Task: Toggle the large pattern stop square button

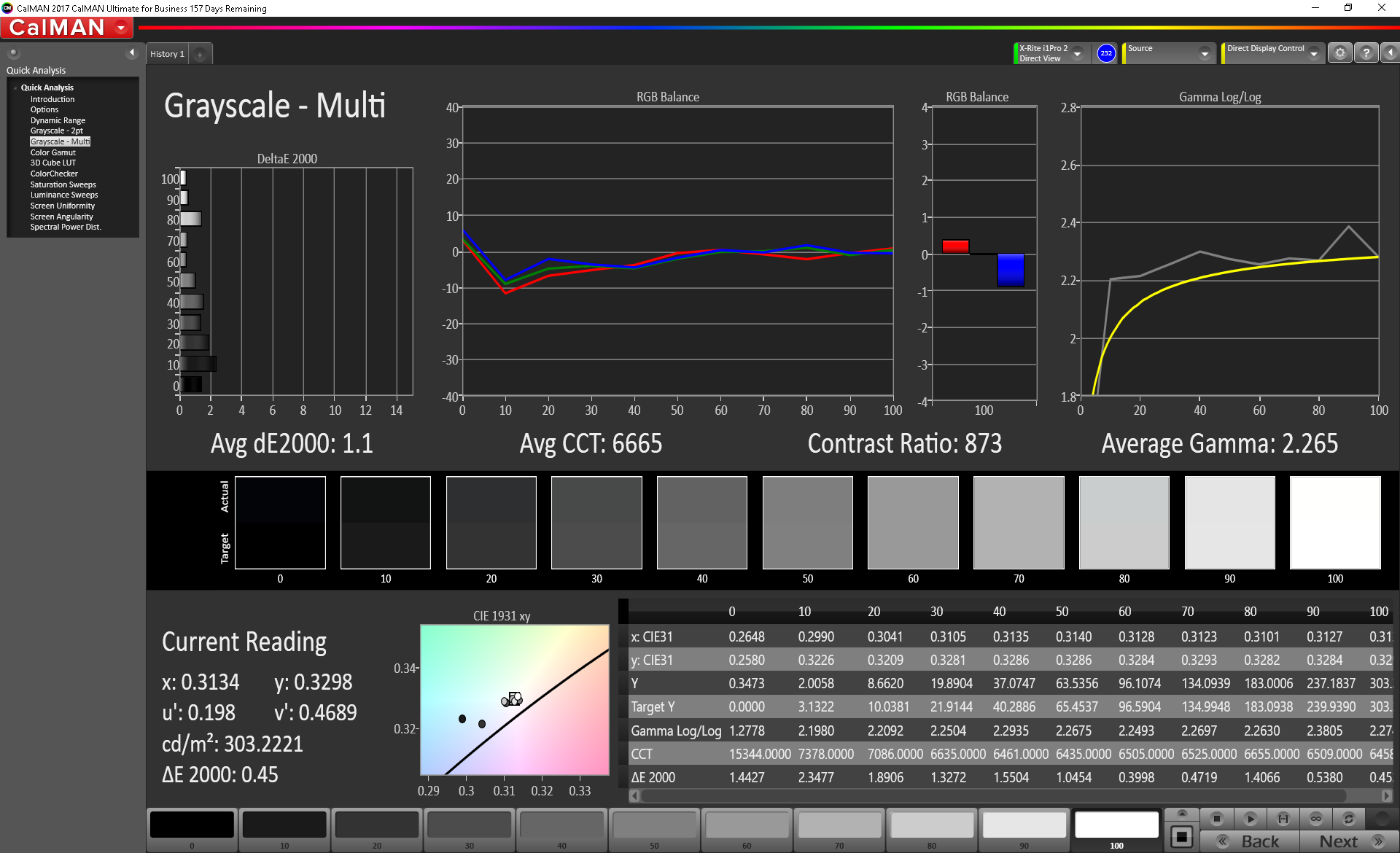Action: 1182,837
